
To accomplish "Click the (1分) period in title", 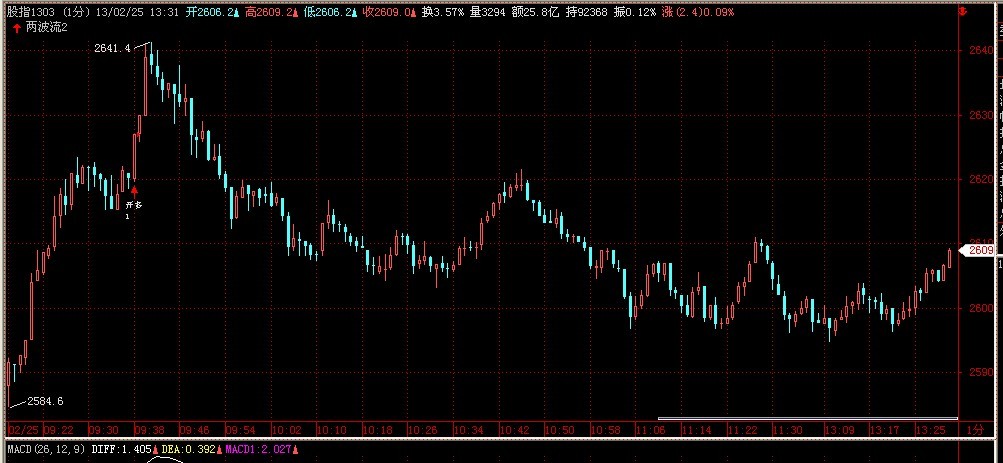I will click(75, 12).
